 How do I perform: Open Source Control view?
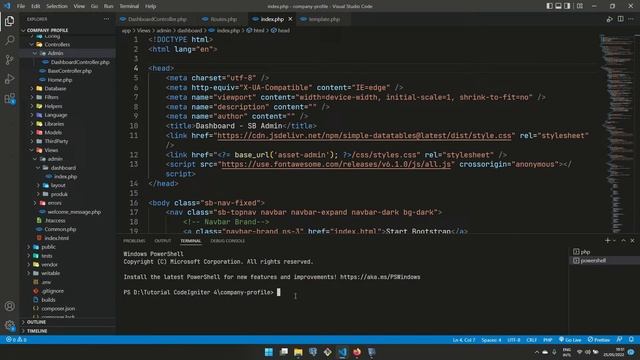[9, 60]
